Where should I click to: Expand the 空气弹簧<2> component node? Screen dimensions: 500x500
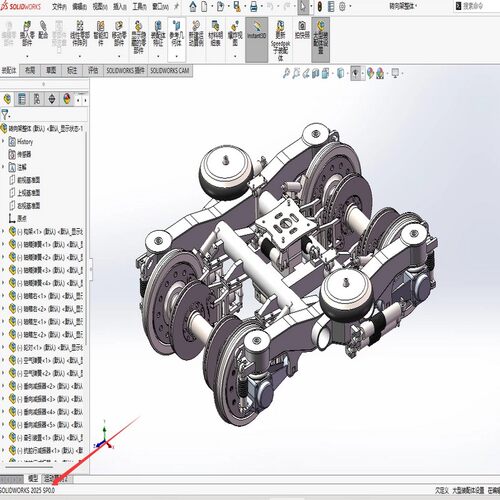3,373
